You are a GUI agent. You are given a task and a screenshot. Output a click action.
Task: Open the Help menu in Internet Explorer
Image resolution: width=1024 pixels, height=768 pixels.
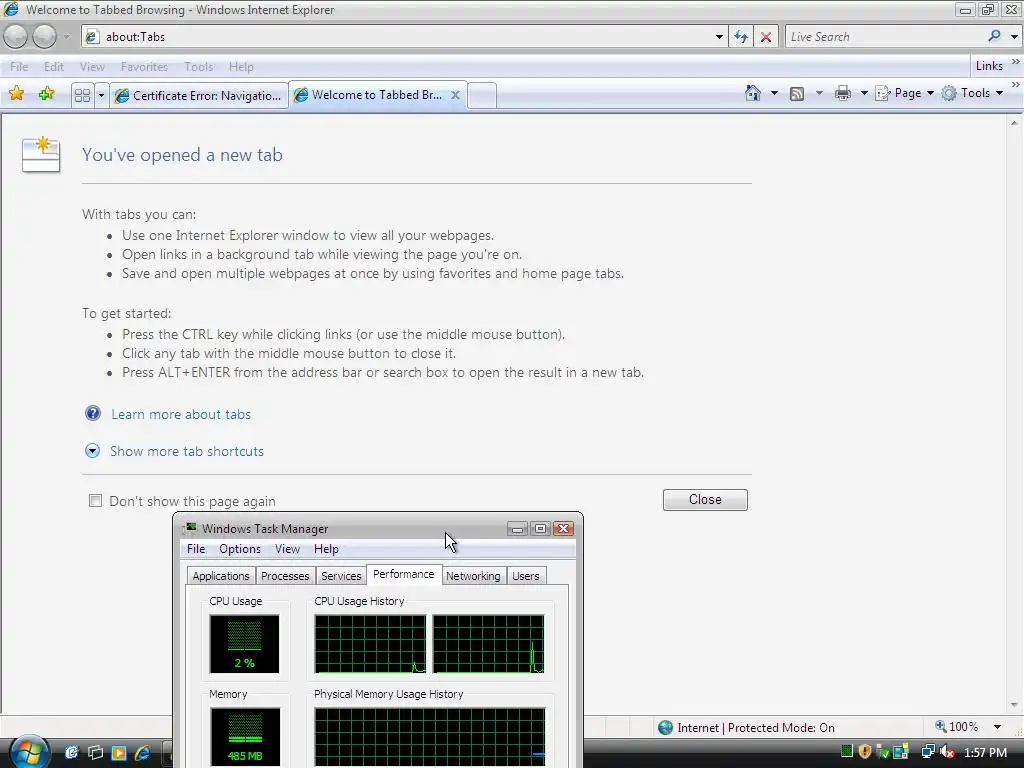(x=241, y=67)
